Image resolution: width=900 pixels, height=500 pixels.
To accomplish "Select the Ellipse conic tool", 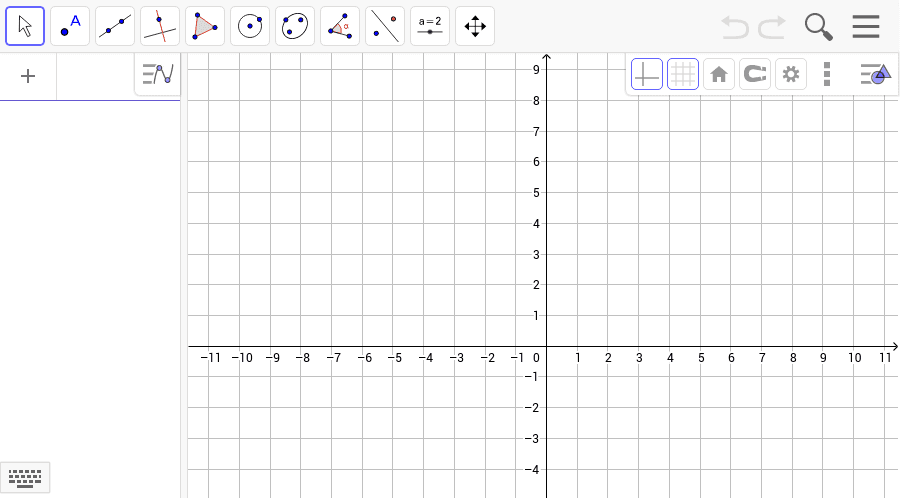I will point(295,26).
